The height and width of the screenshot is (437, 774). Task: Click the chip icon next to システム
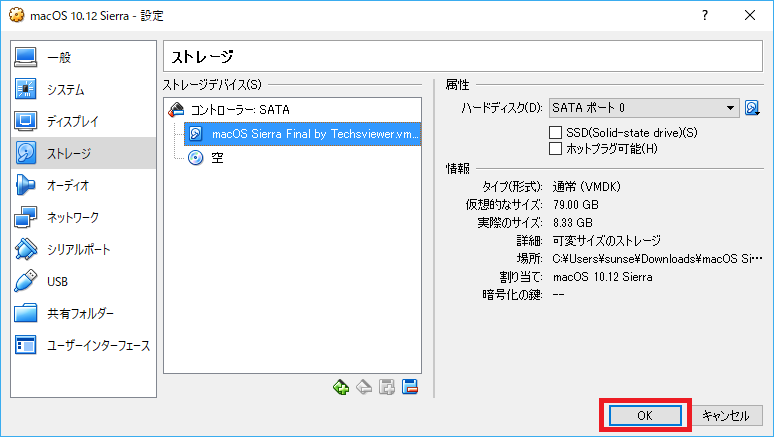tap(26, 89)
